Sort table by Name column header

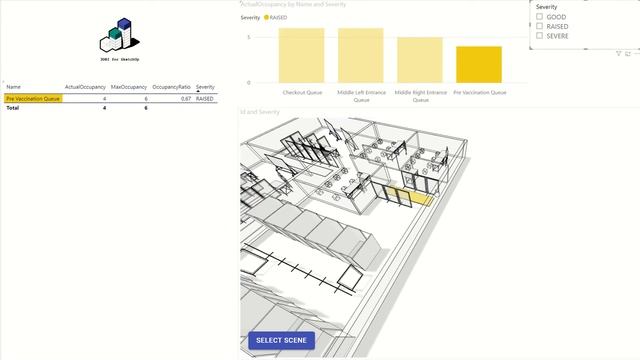coord(13,87)
